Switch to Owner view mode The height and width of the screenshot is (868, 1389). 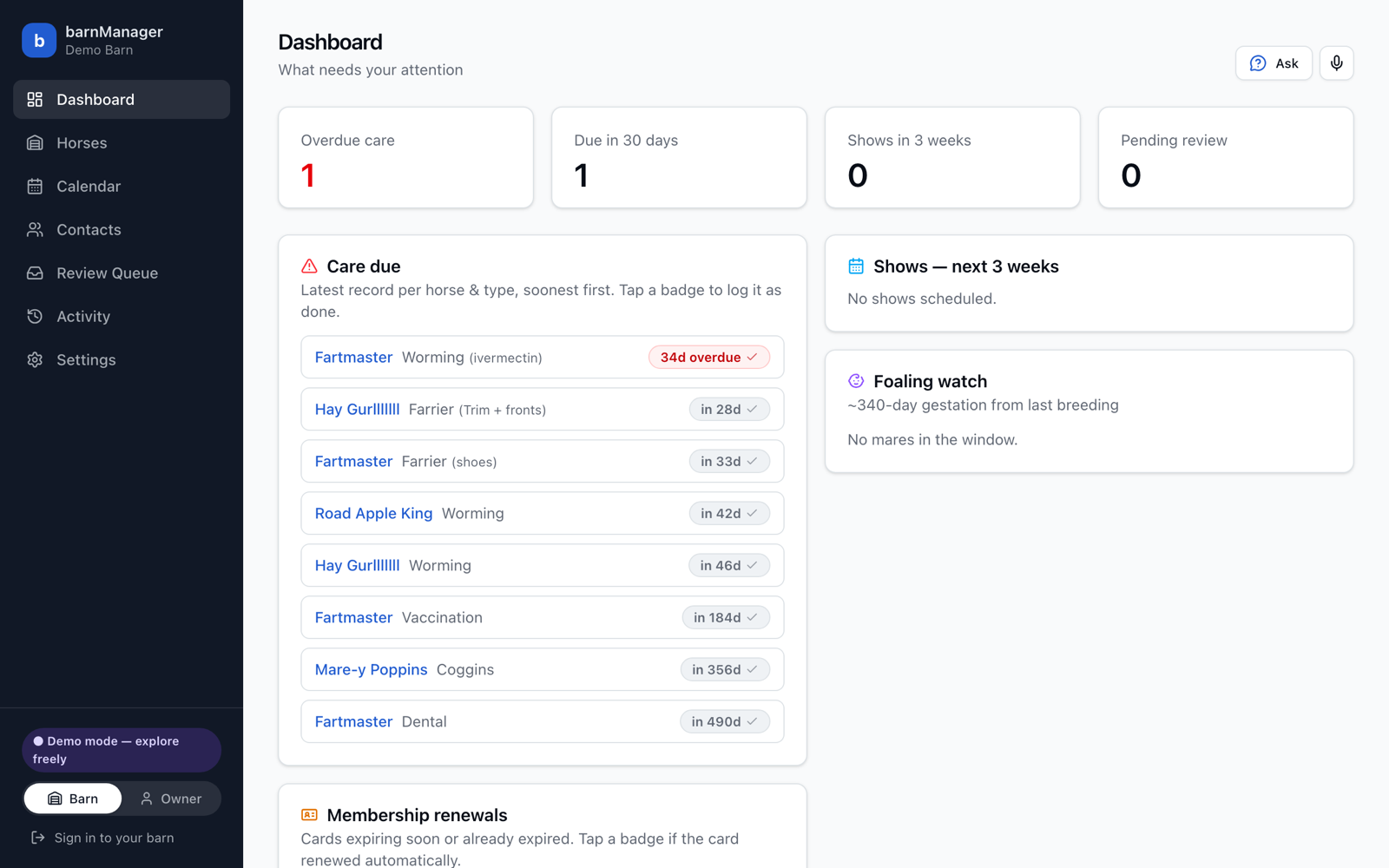click(x=171, y=799)
